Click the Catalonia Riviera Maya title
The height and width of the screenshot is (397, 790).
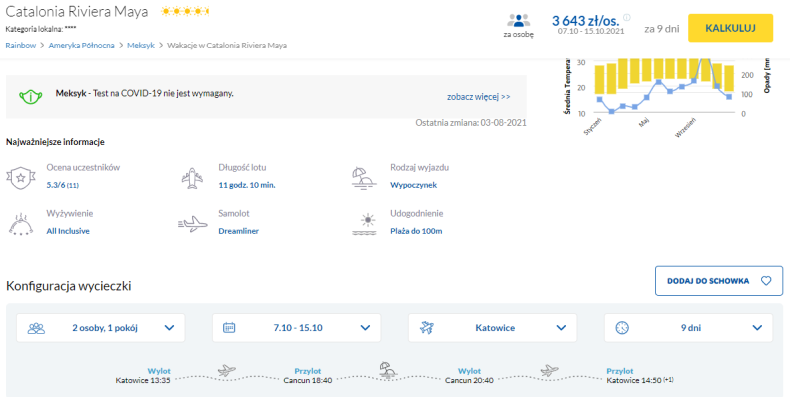(77, 12)
